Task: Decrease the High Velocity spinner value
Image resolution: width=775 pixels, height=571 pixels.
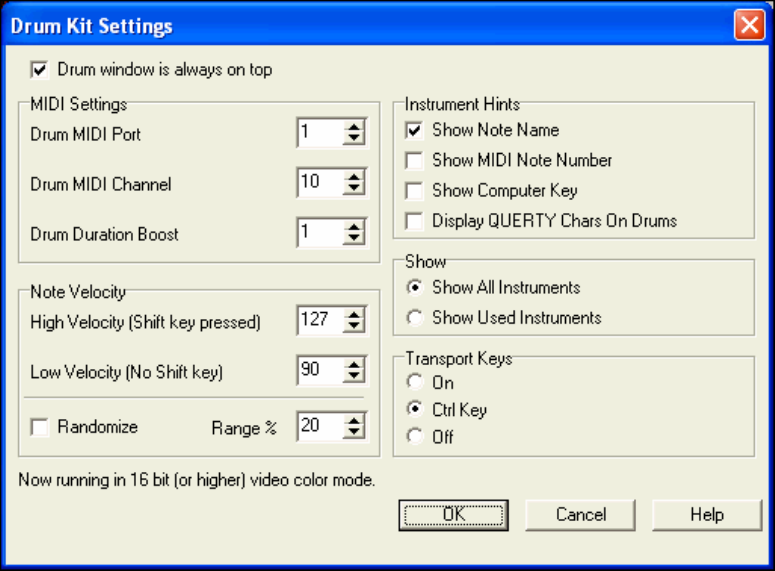Action: (x=353, y=327)
